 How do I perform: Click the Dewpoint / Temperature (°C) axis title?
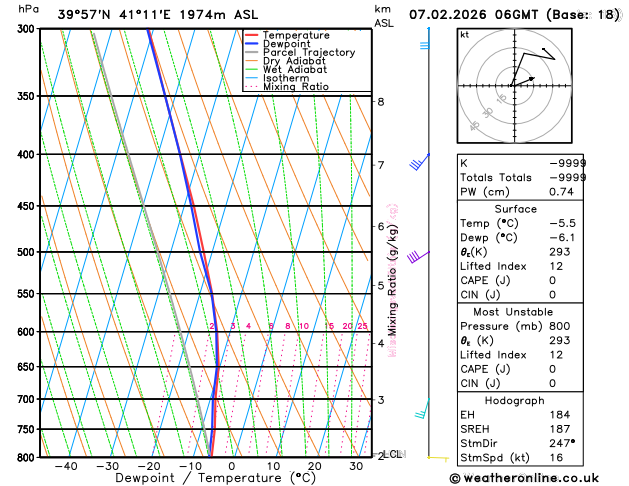216,478
